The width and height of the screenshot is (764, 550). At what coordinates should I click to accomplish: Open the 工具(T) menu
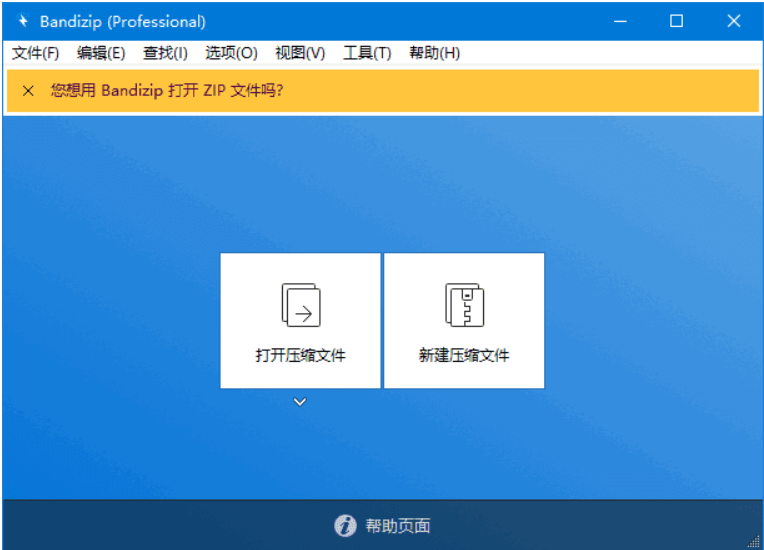pyautogui.click(x=367, y=53)
